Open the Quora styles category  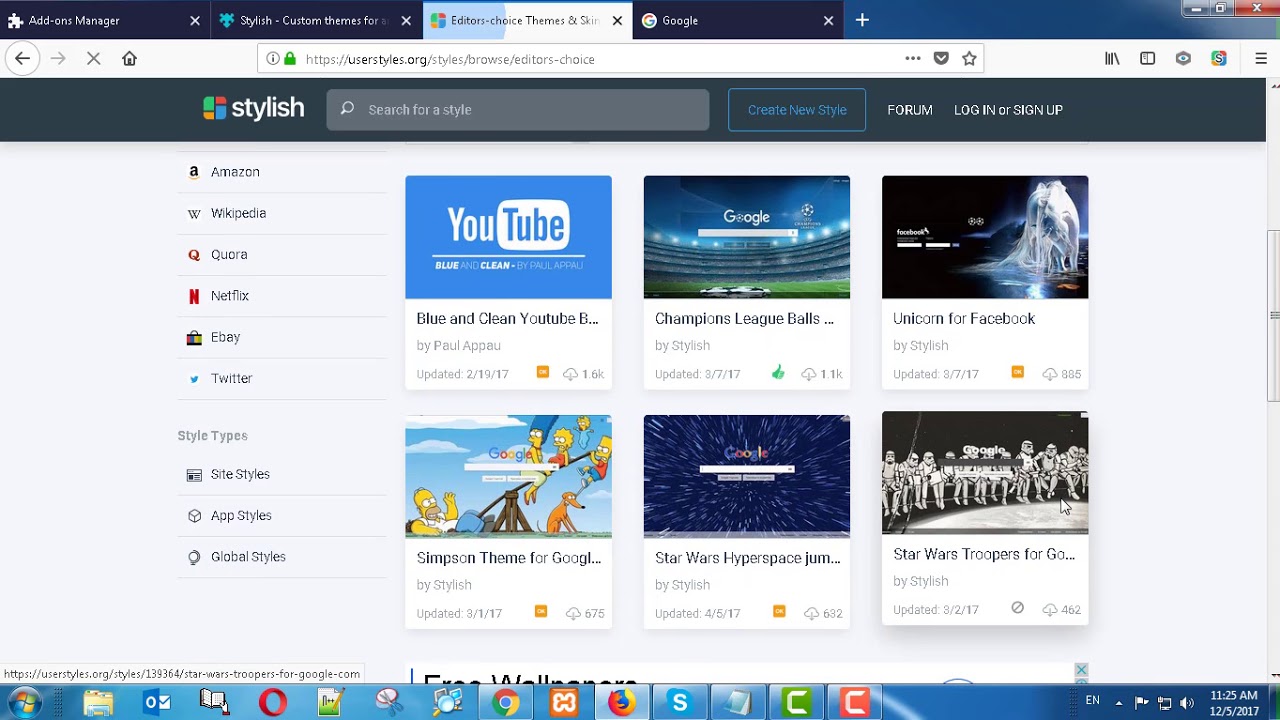tap(229, 254)
